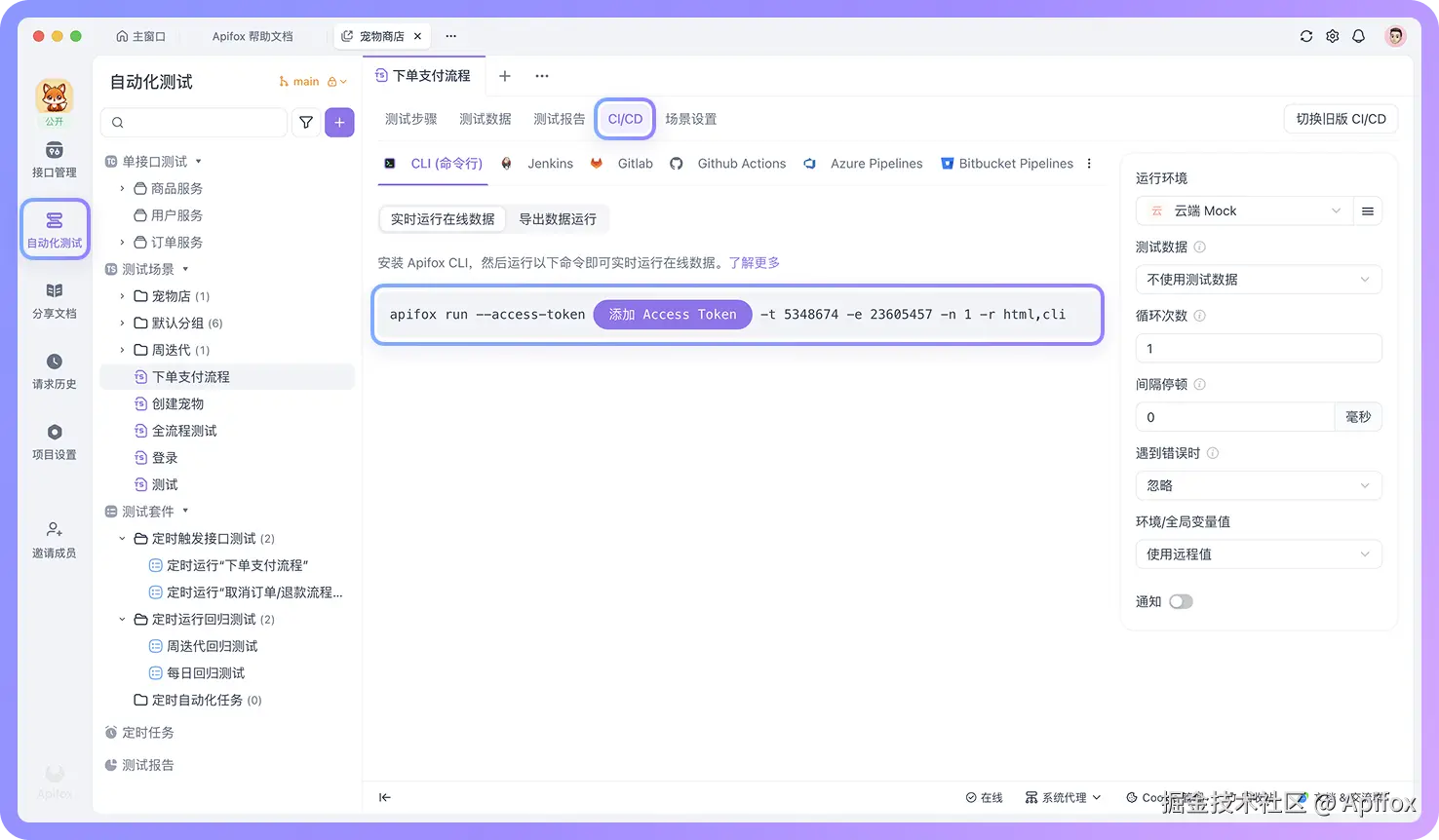
Task: Click the filter funnel icon
Action: coord(306,123)
